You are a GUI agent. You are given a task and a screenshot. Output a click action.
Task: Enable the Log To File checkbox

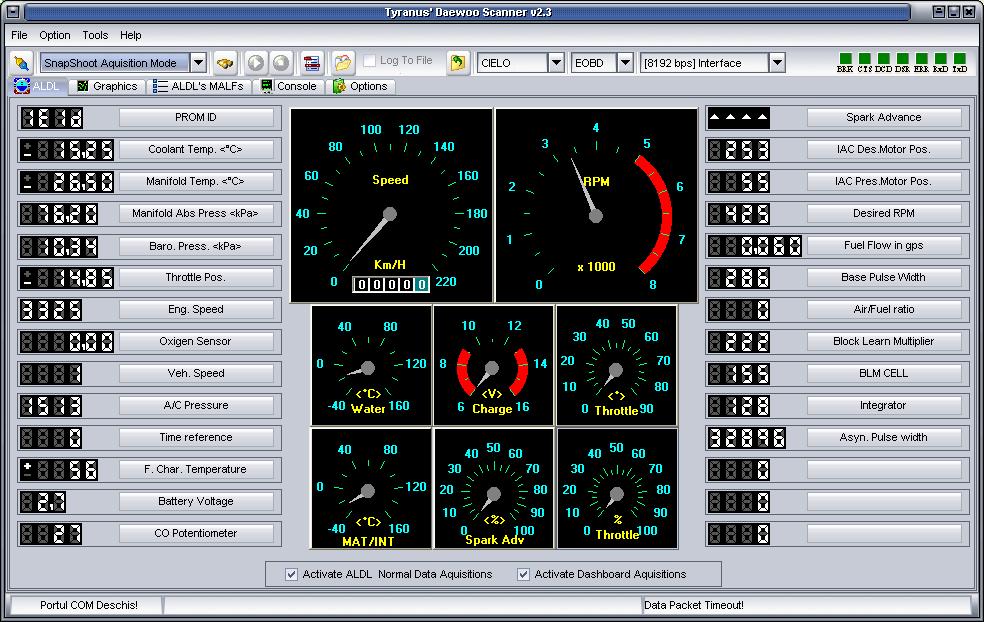(371, 61)
